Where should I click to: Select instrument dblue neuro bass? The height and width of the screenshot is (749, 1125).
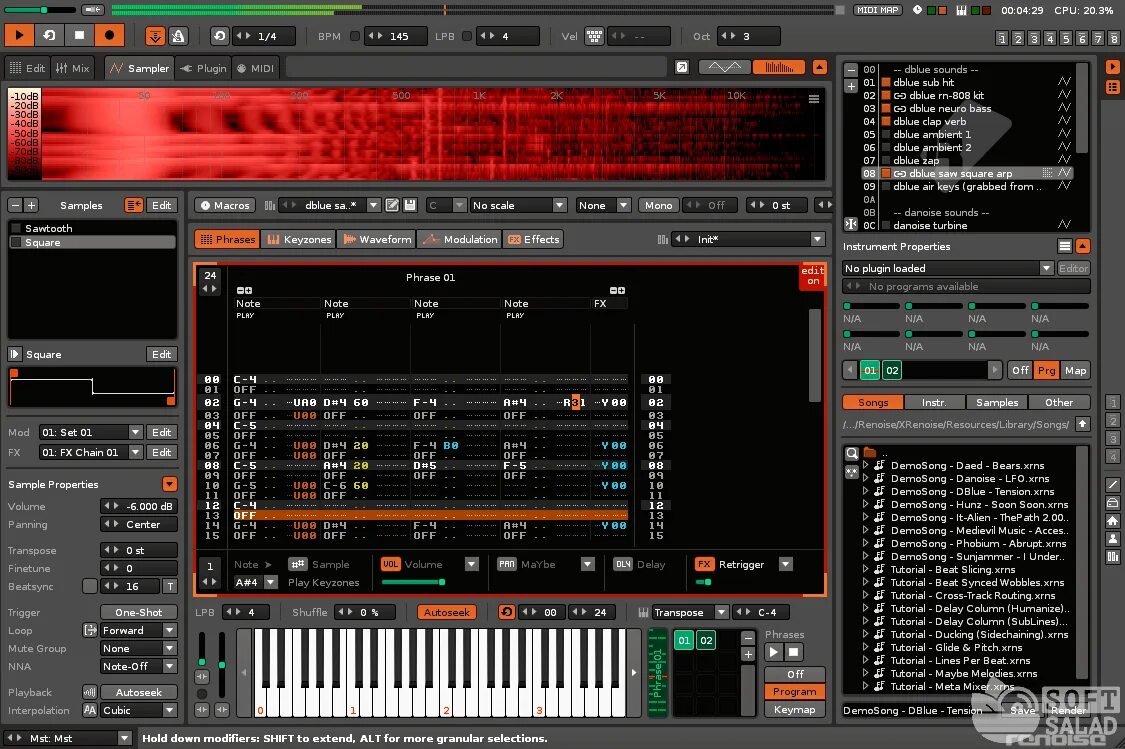950,108
